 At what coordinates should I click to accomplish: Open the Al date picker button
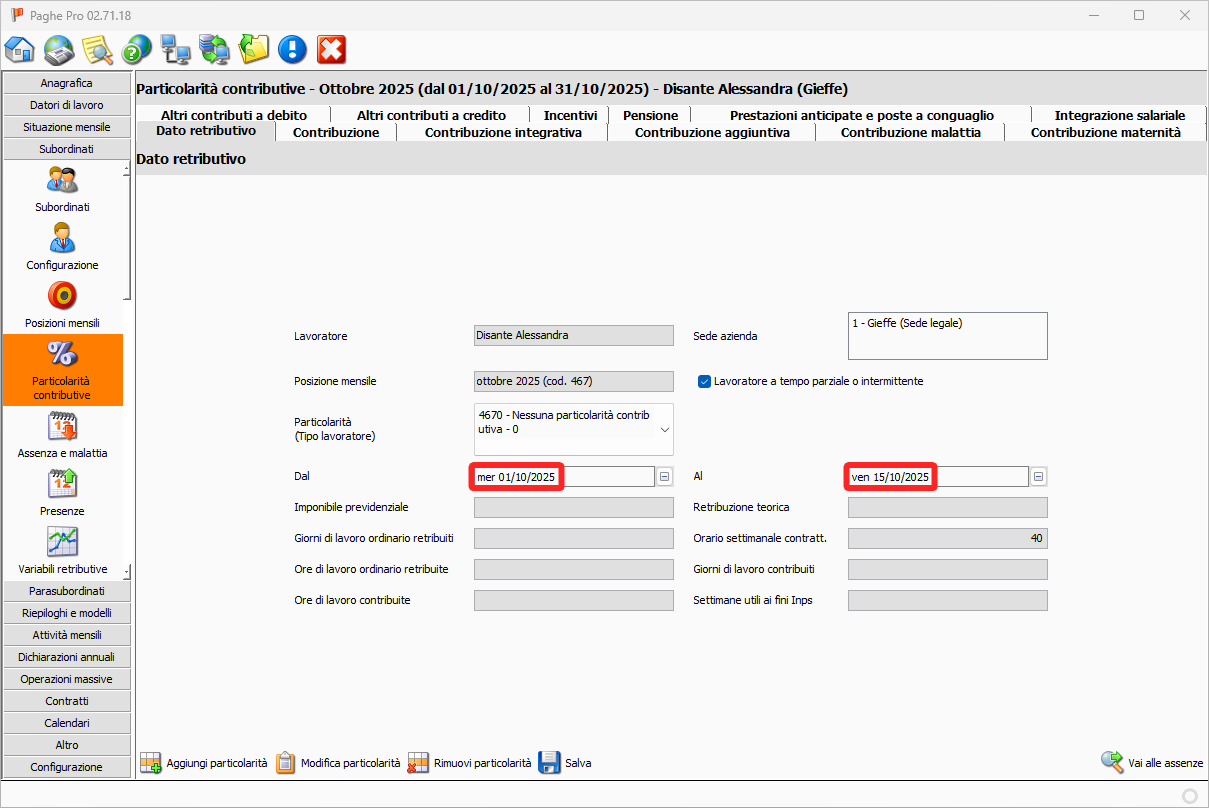tap(1039, 477)
